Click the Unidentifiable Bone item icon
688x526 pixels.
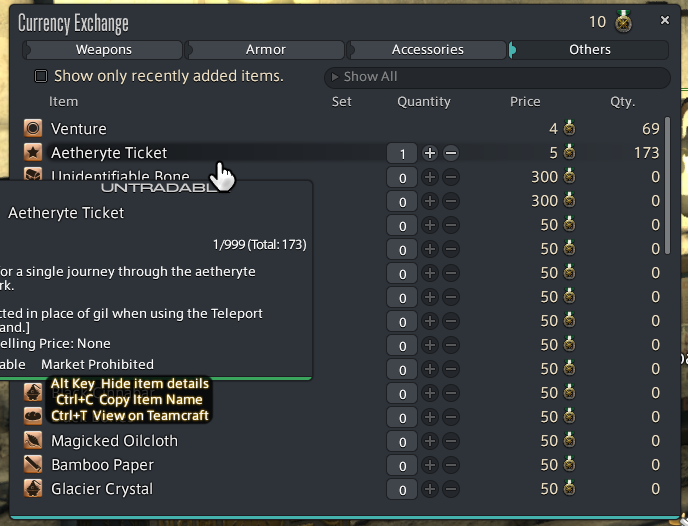pyautogui.click(x=33, y=174)
